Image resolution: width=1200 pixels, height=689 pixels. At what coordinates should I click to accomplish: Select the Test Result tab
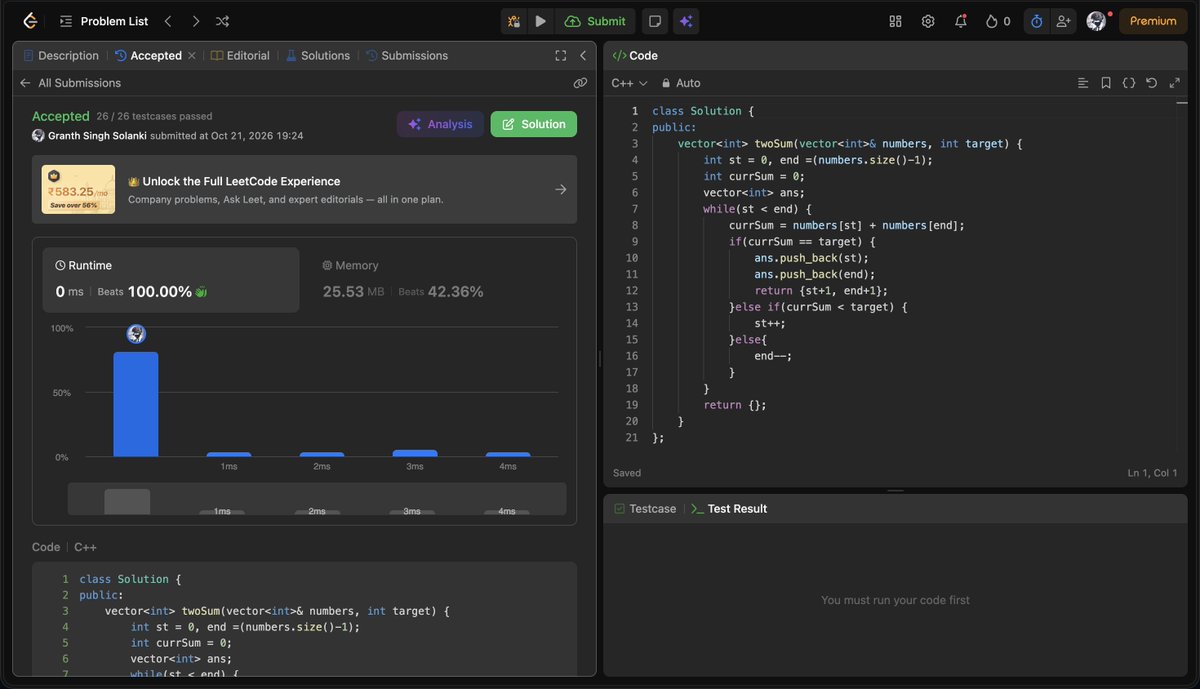pos(730,509)
